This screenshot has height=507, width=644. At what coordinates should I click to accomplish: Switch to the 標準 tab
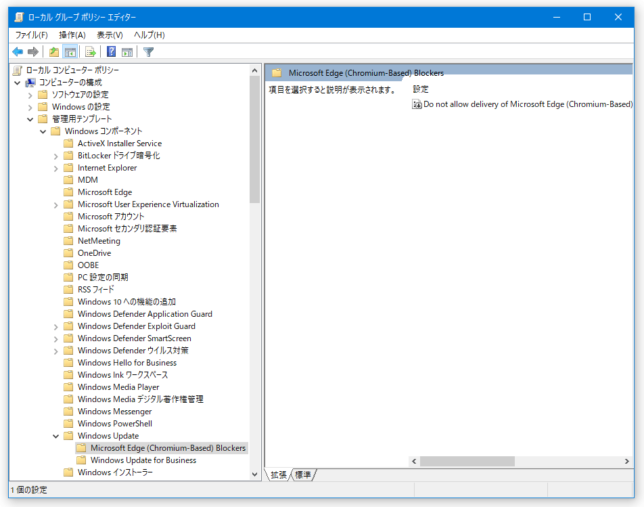tap(303, 475)
